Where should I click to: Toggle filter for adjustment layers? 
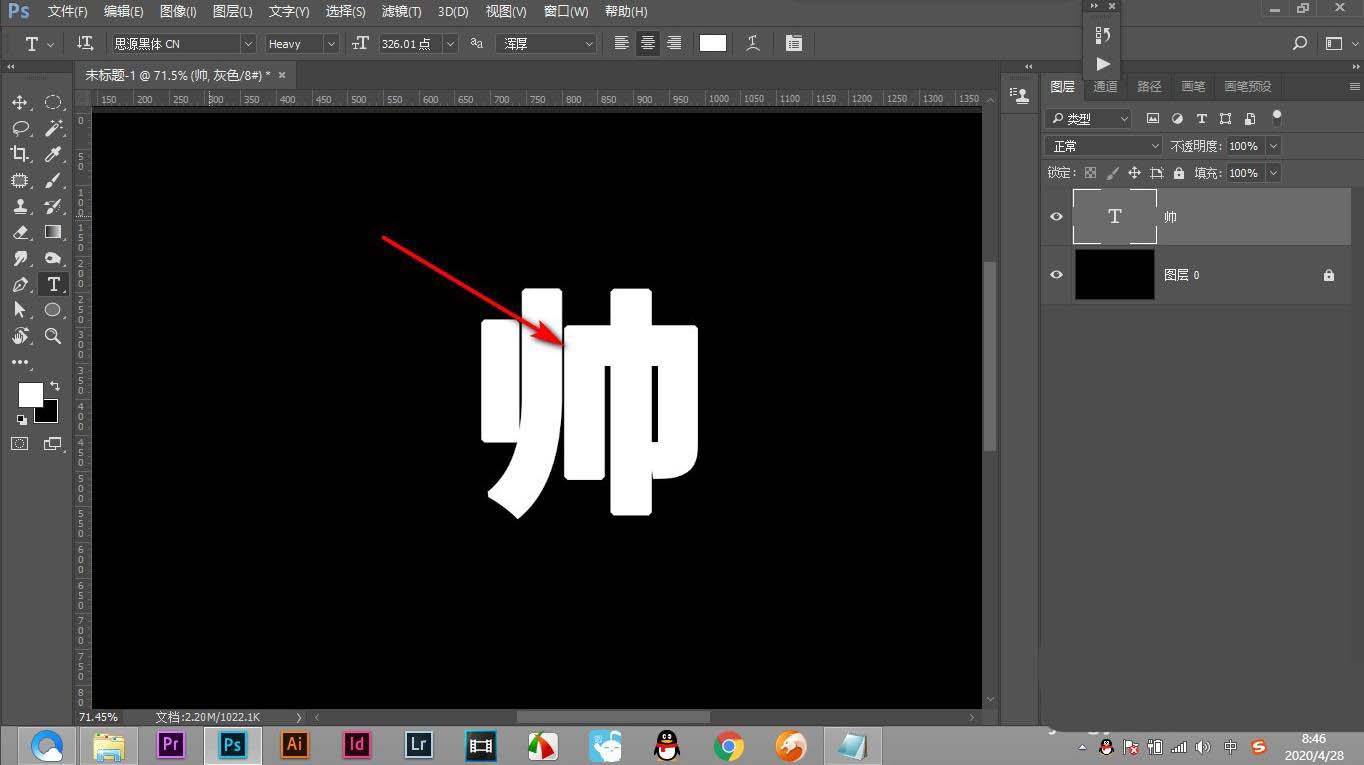tap(1177, 118)
